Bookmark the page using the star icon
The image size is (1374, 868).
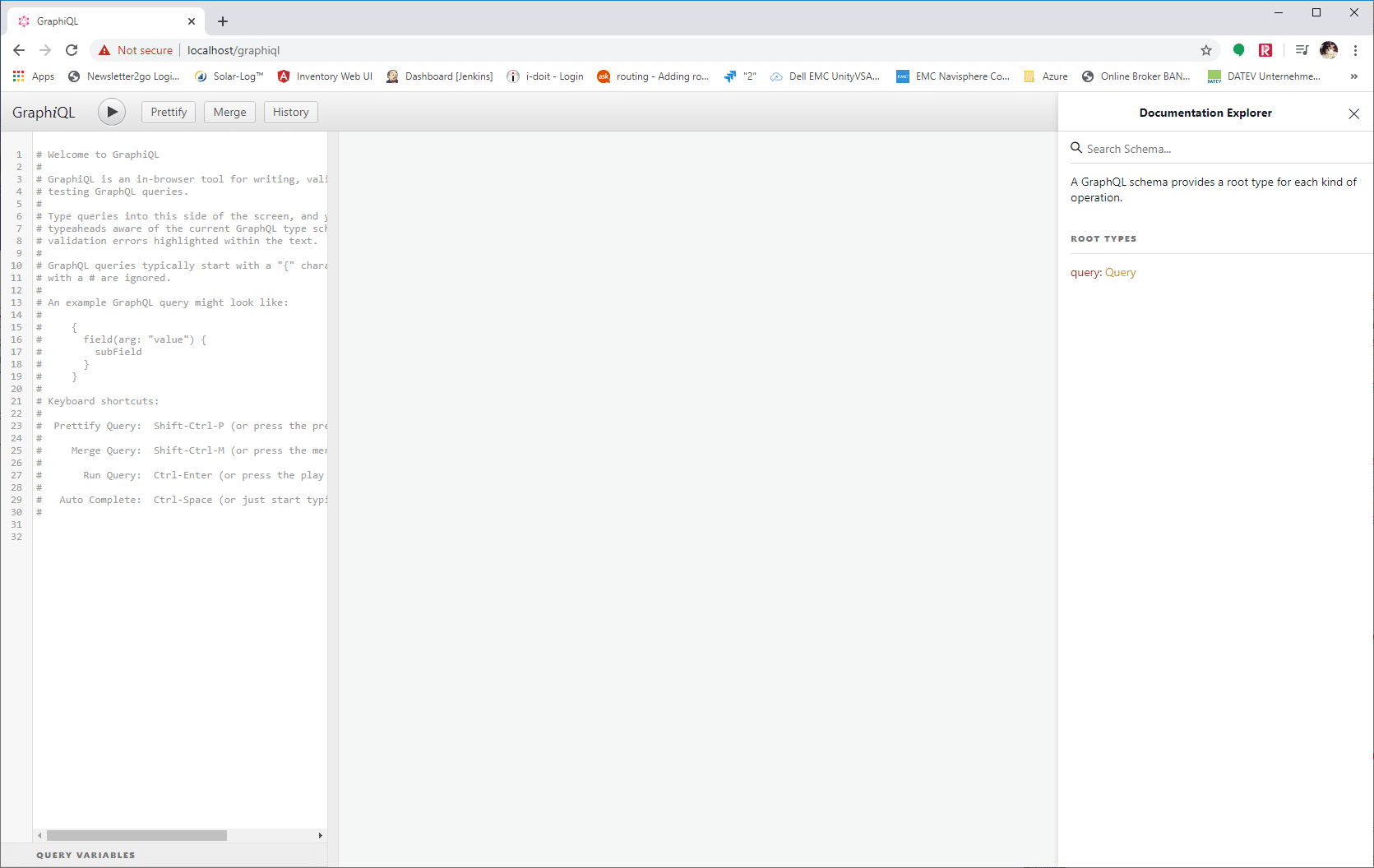pos(1206,50)
